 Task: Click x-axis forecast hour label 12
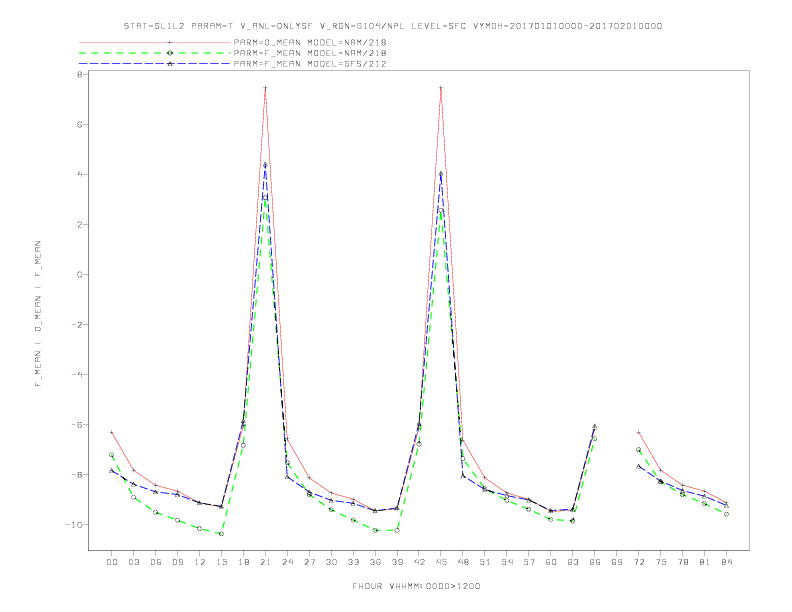(200, 562)
